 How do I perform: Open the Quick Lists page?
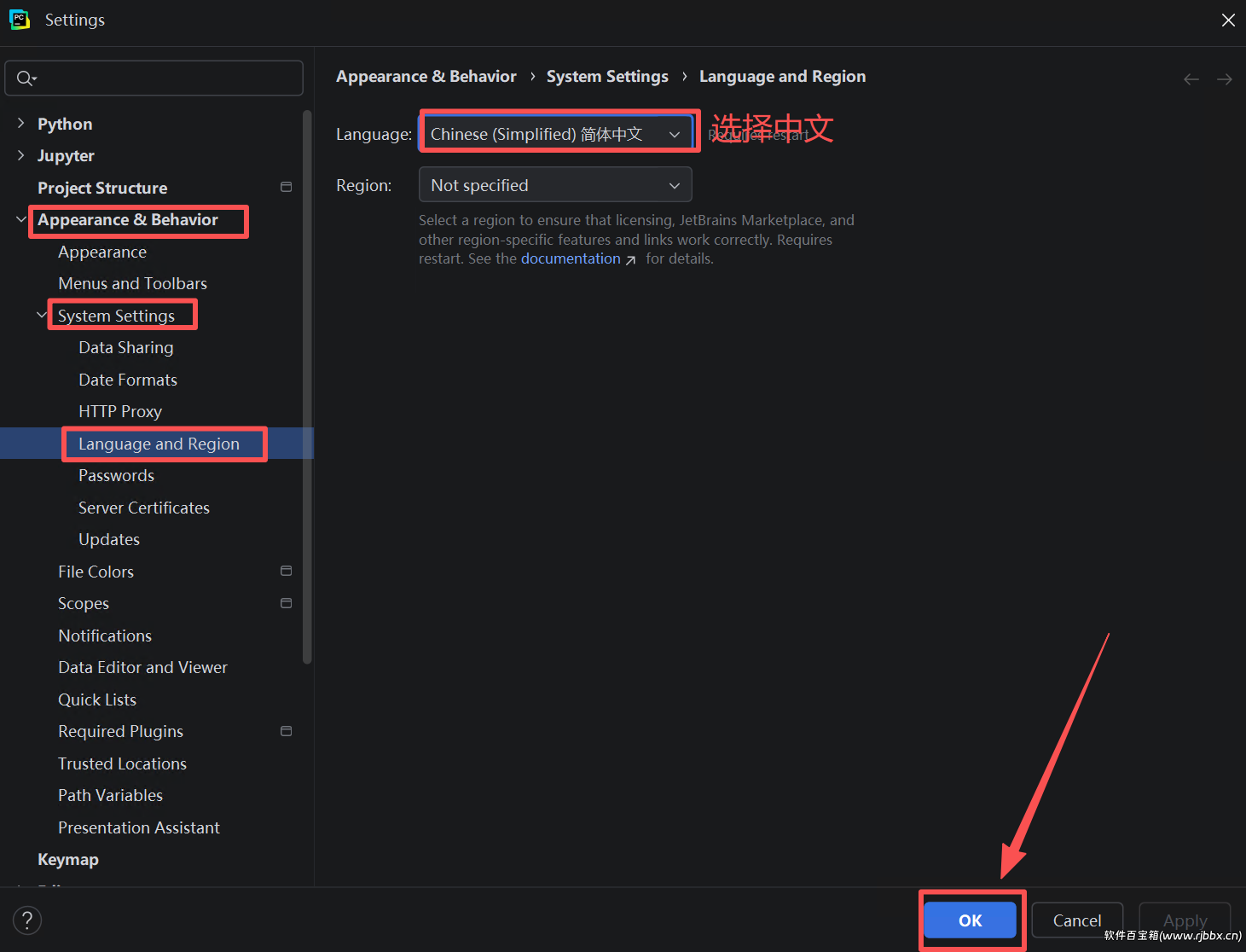(97, 699)
